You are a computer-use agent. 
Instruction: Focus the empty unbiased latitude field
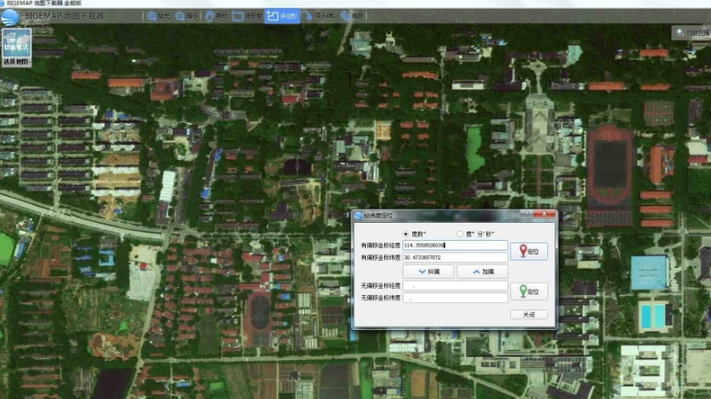click(x=455, y=298)
